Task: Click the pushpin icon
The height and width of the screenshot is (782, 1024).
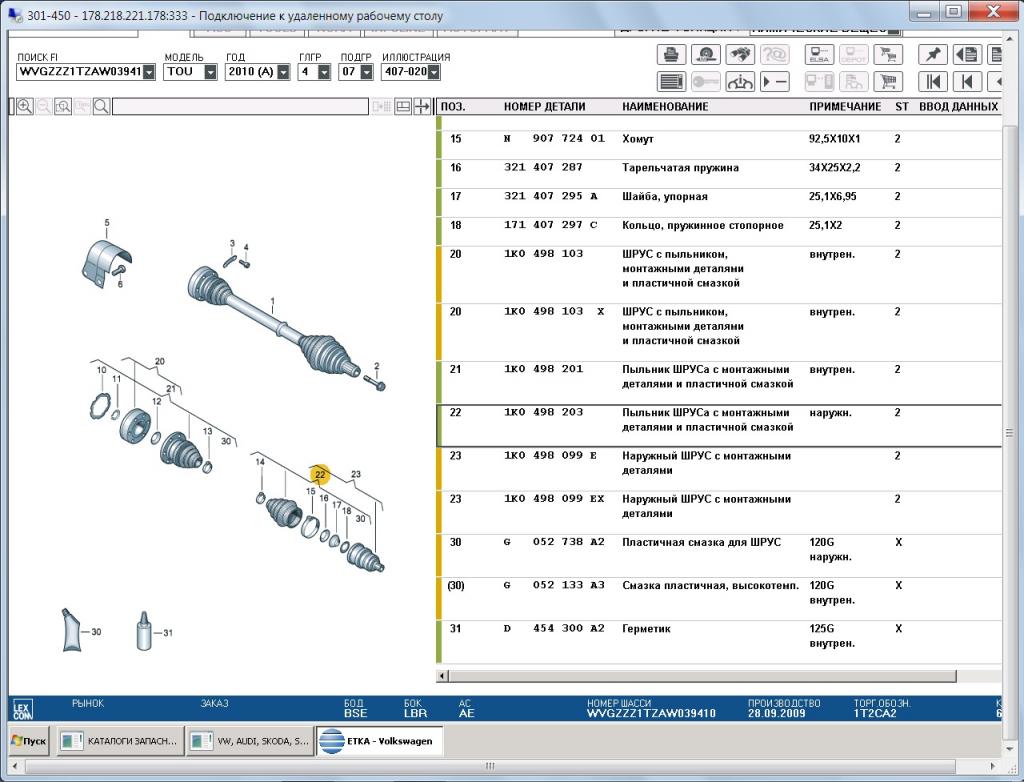Action: point(933,54)
